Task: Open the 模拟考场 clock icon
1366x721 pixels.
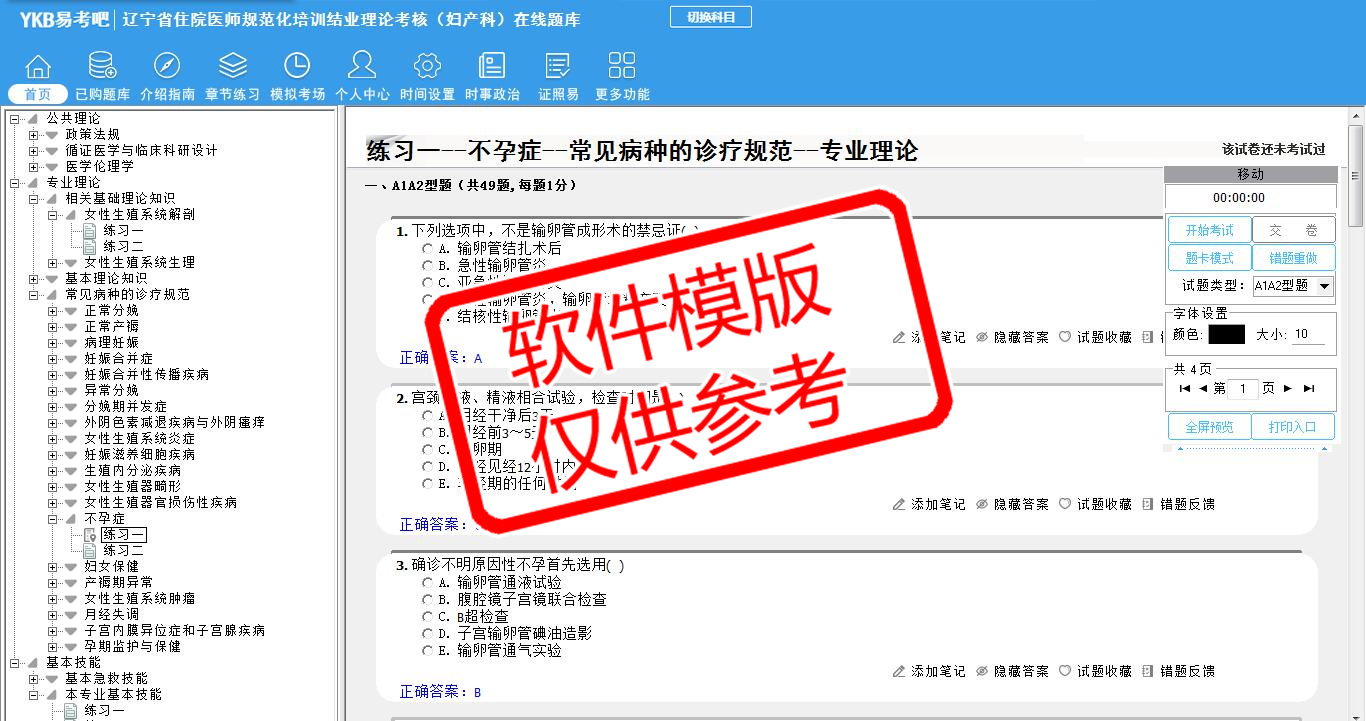Action: [297, 67]
